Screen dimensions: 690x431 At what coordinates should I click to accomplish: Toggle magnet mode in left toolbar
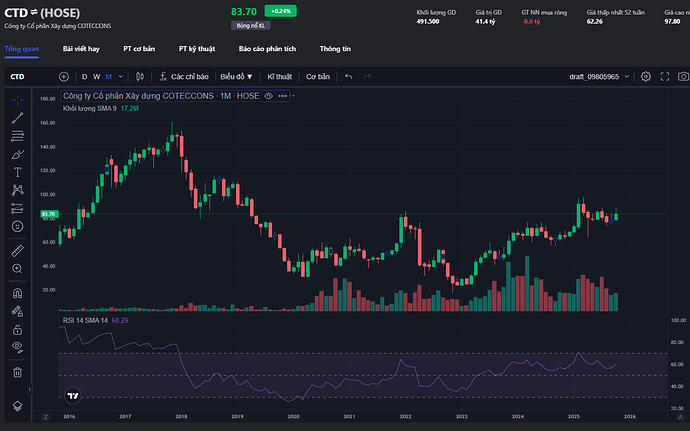pos(18,294)
